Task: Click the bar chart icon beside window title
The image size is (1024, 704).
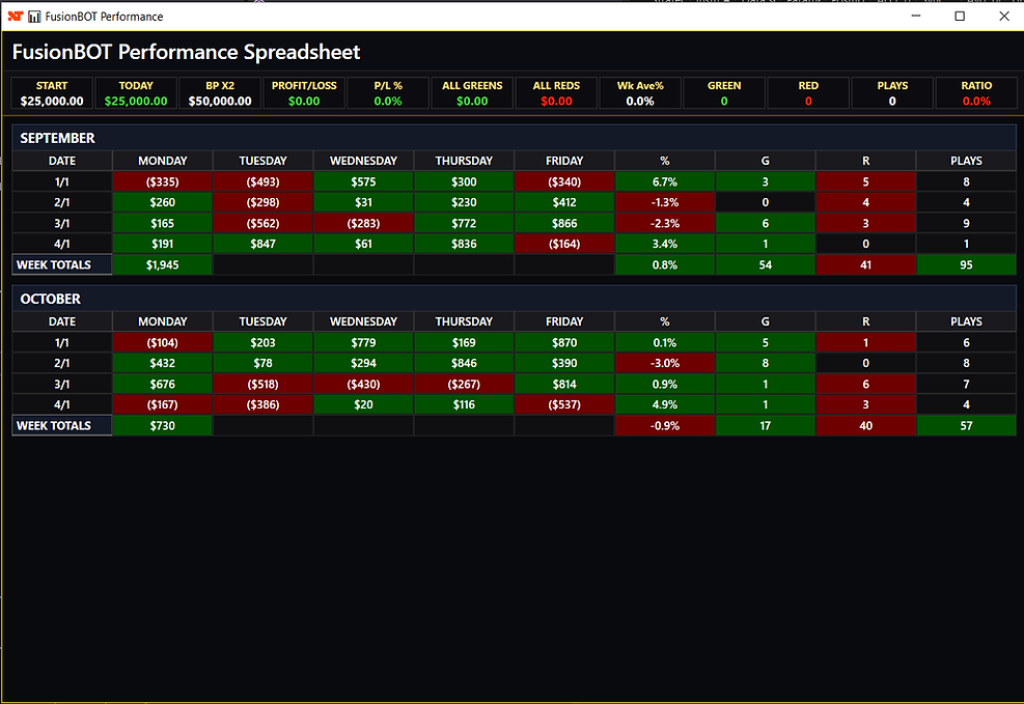Action: 35,17
